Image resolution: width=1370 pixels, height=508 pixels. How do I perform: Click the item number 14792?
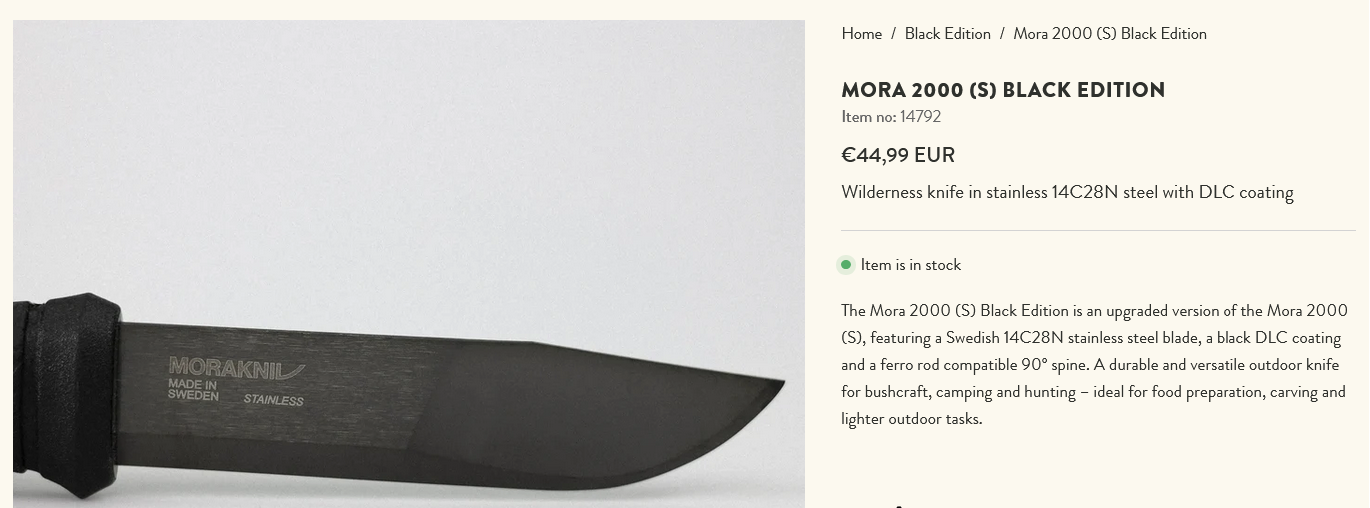click(x=920, y=117)
